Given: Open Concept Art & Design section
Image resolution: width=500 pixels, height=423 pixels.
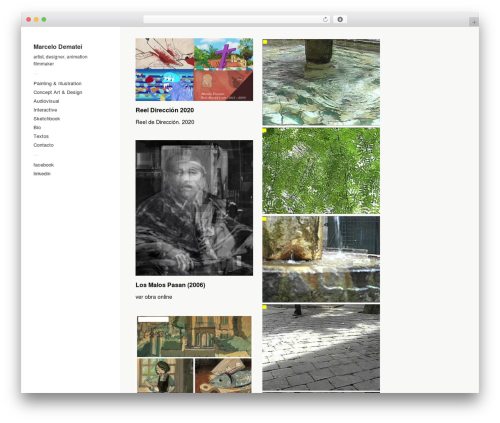Looking at the screenshot, I should pos(58,92).
